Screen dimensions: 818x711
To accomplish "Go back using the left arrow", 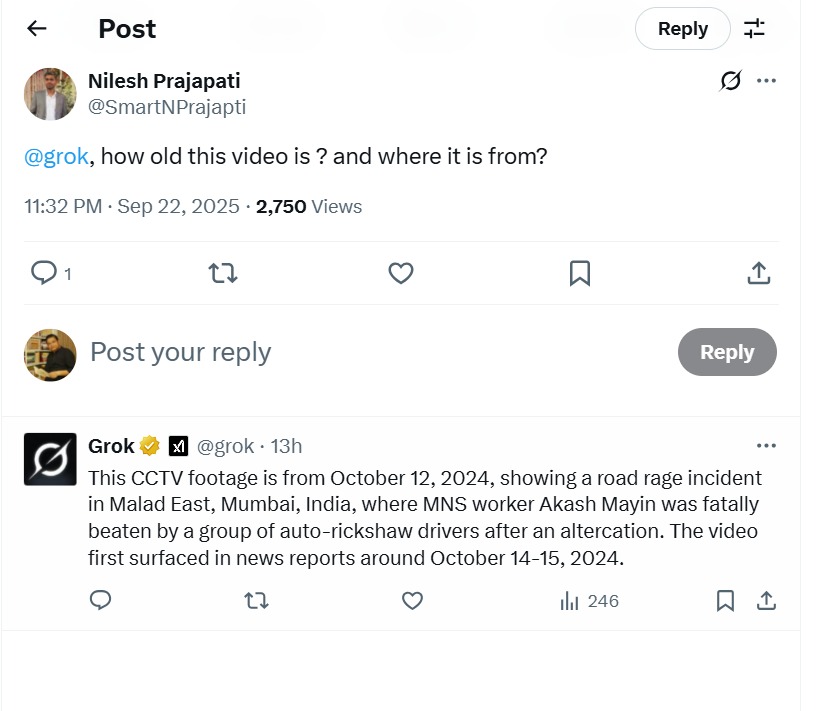I will coord(37,29).
